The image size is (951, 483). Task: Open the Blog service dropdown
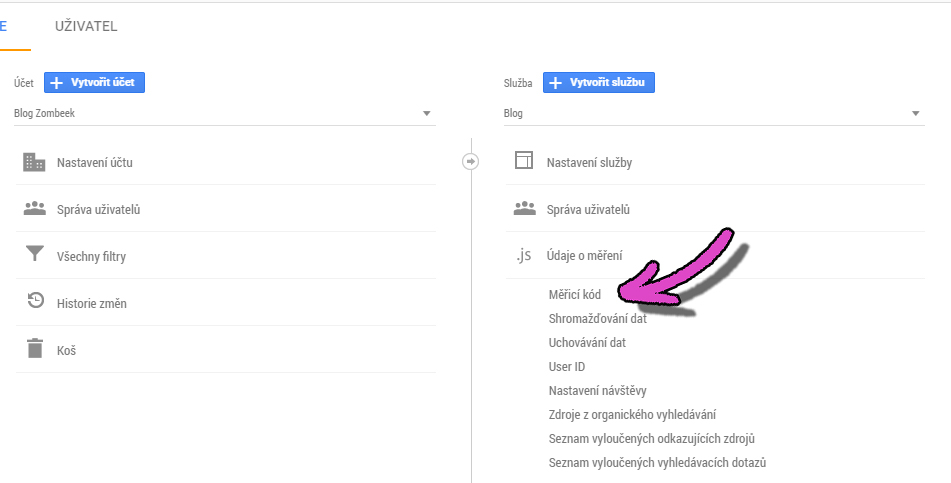point(714,113)
